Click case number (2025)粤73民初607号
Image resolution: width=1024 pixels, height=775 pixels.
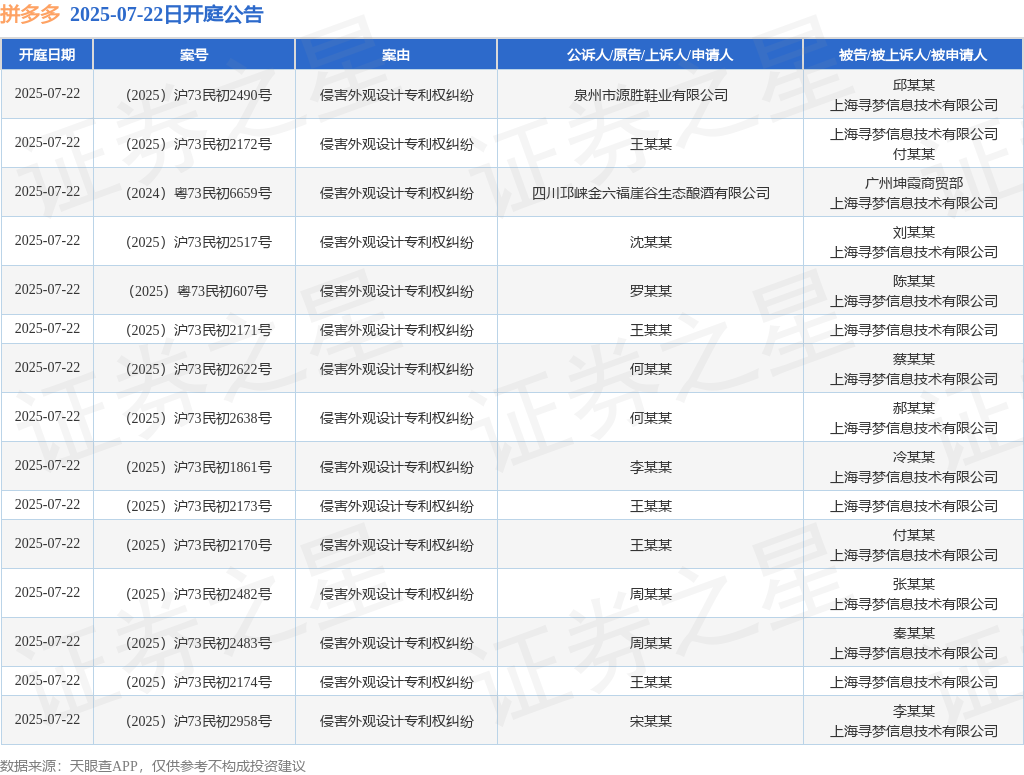click(x=199, y=291)
